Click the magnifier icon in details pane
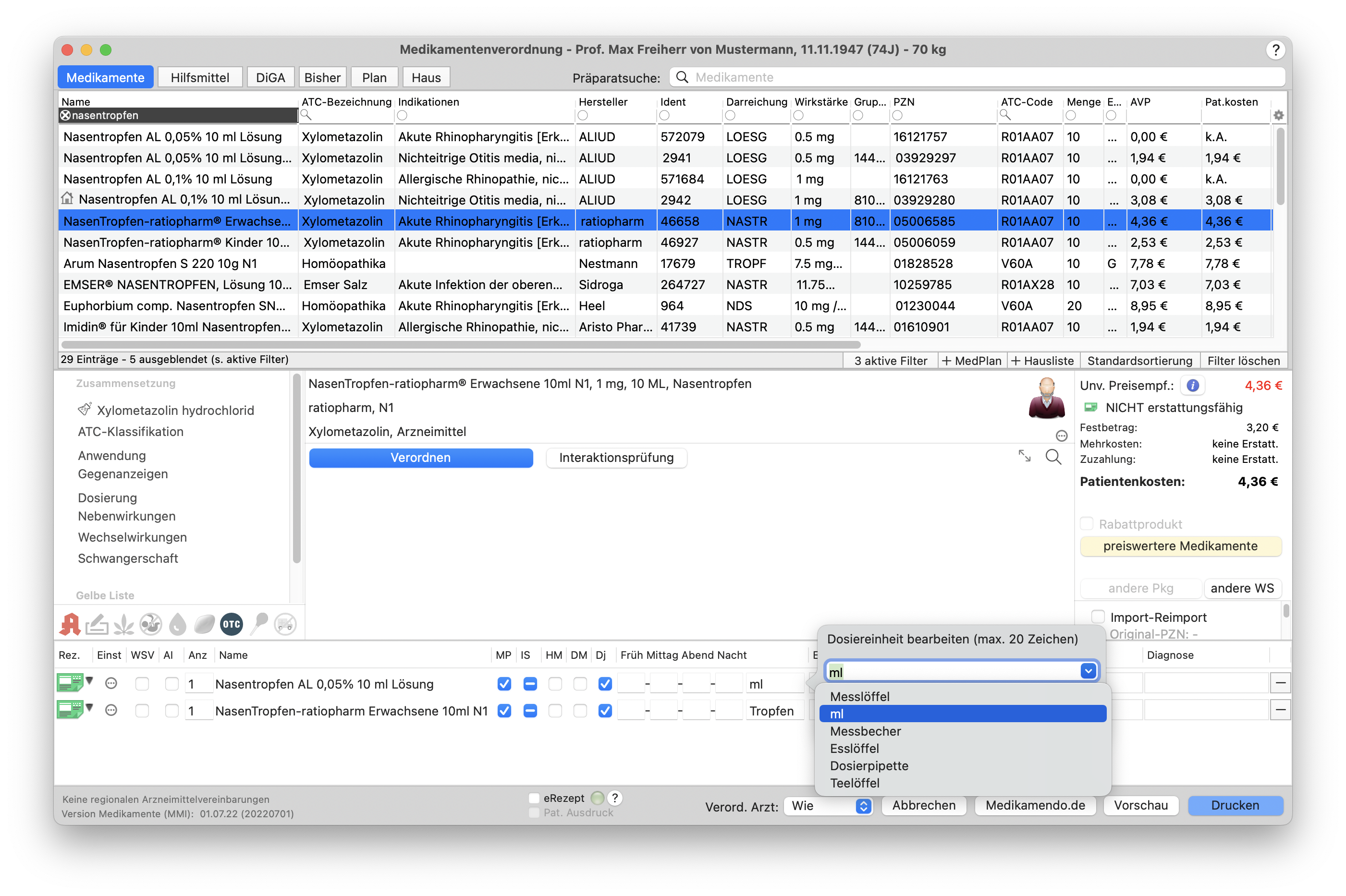The width and height of the screenshot is (1346, 896). click(x=1053, y=457)
